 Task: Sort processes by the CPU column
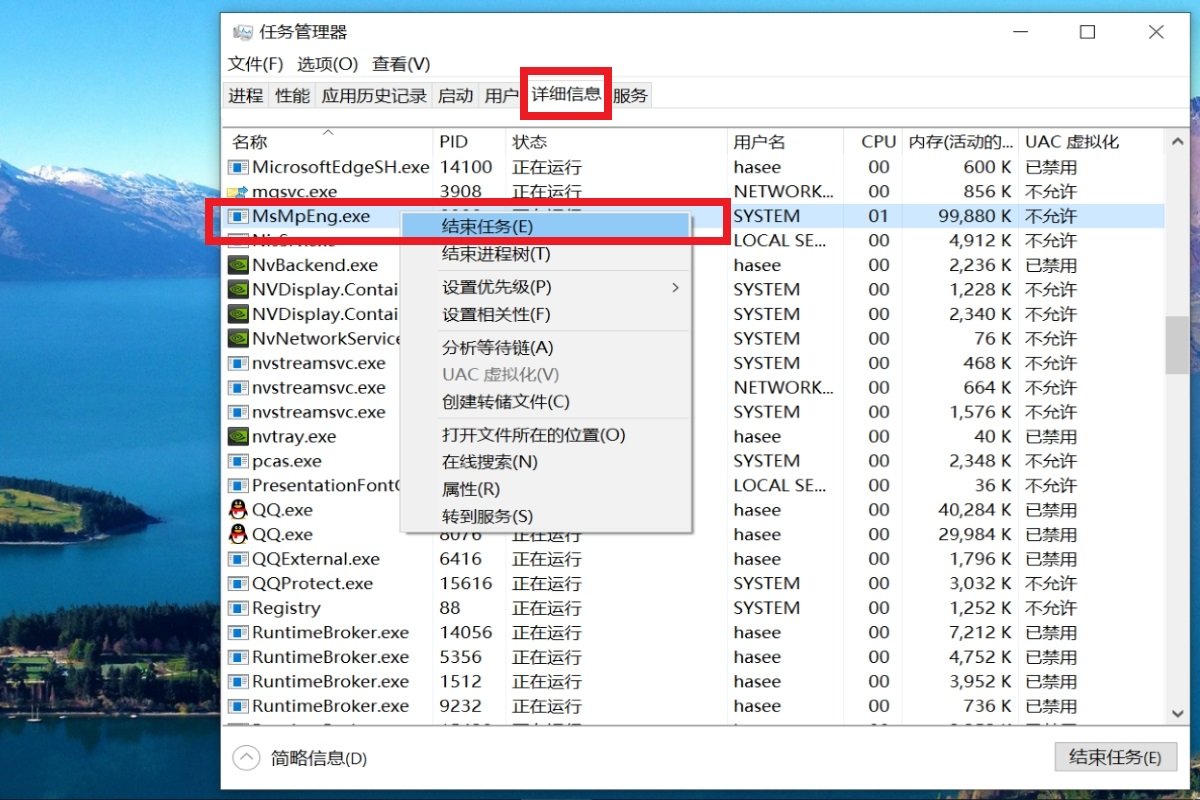[875, 141]
